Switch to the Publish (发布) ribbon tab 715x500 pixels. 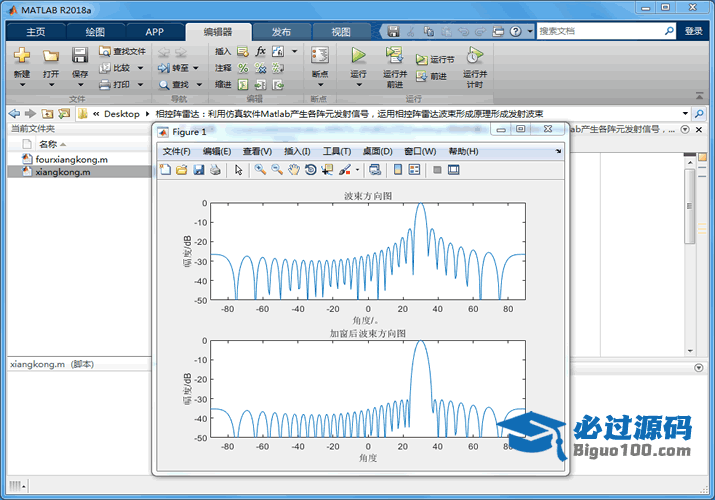pos(281,31)
